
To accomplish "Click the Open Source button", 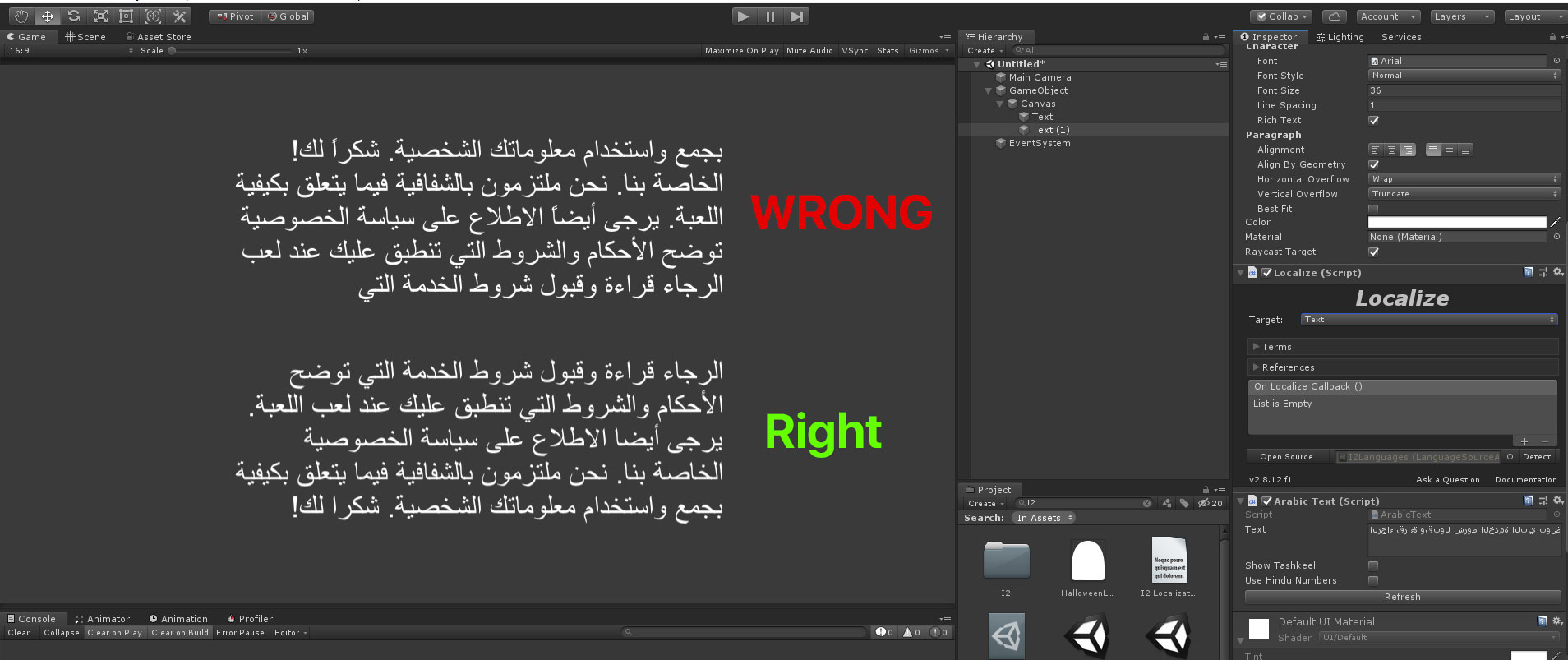I will [1286, 457].
